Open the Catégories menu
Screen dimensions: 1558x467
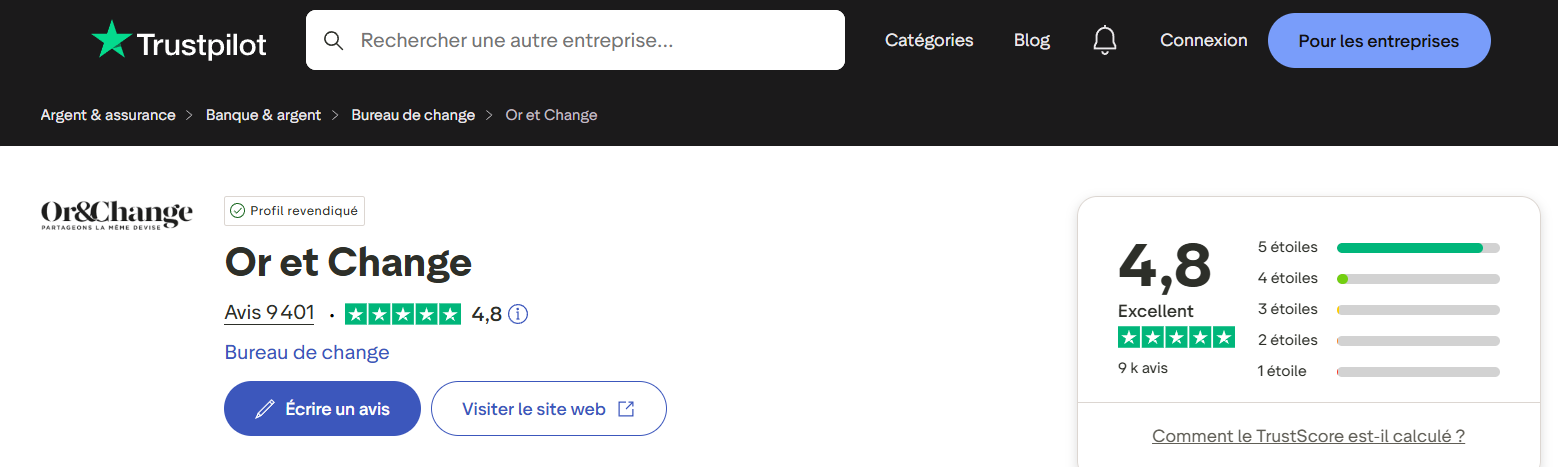929,41
